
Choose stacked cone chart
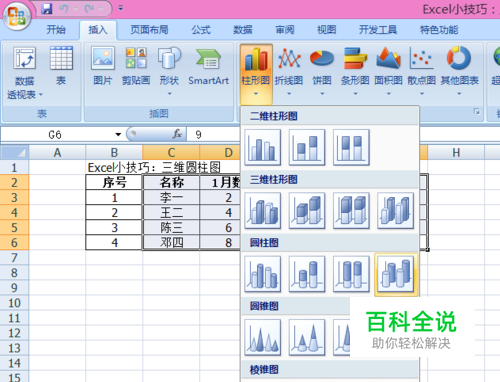[x=307, y=337]
